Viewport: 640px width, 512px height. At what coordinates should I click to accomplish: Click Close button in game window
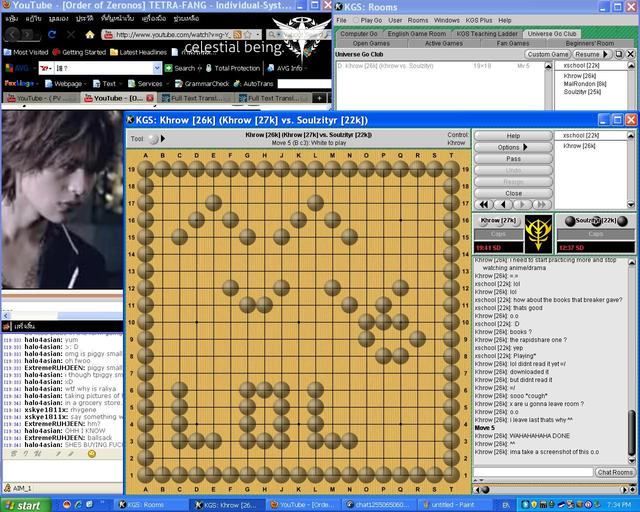513,193
